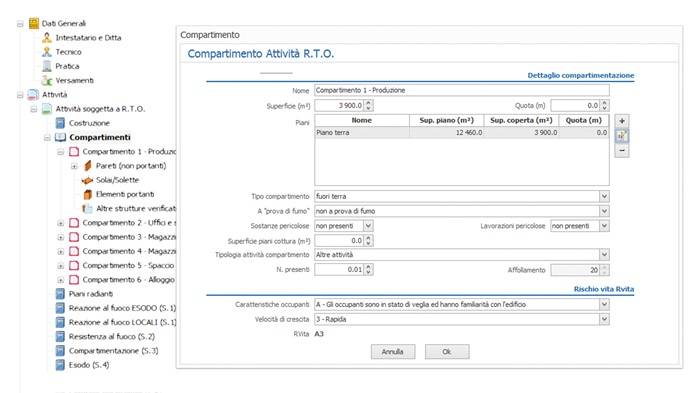Adjust the N. presenti spinner arrows
The image size is (700, 393).
(x=368, y=270)
